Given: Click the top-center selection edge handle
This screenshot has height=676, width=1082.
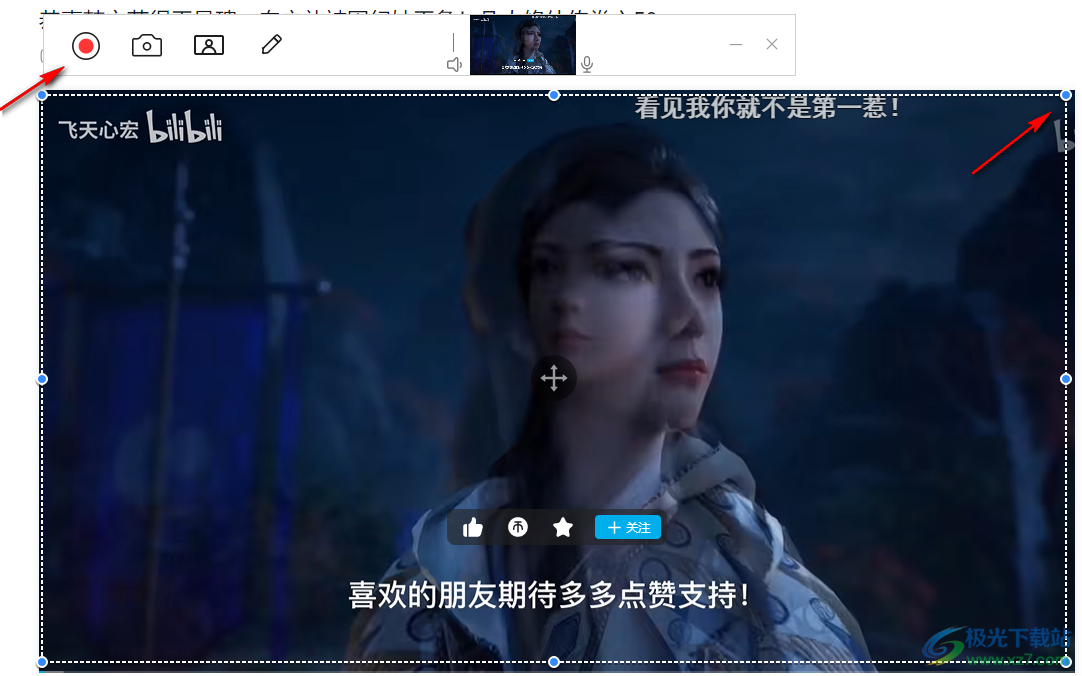Looking at the screenshot, I should [554, 95].
